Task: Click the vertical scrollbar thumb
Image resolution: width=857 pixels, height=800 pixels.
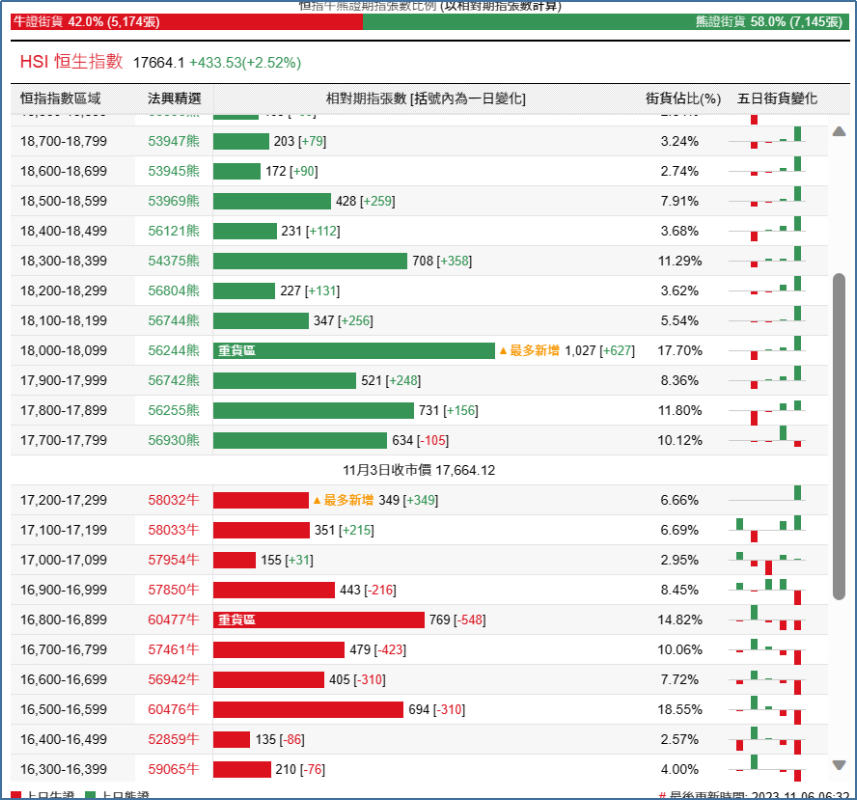Action: pyautogui.click(x=839, y=436)
